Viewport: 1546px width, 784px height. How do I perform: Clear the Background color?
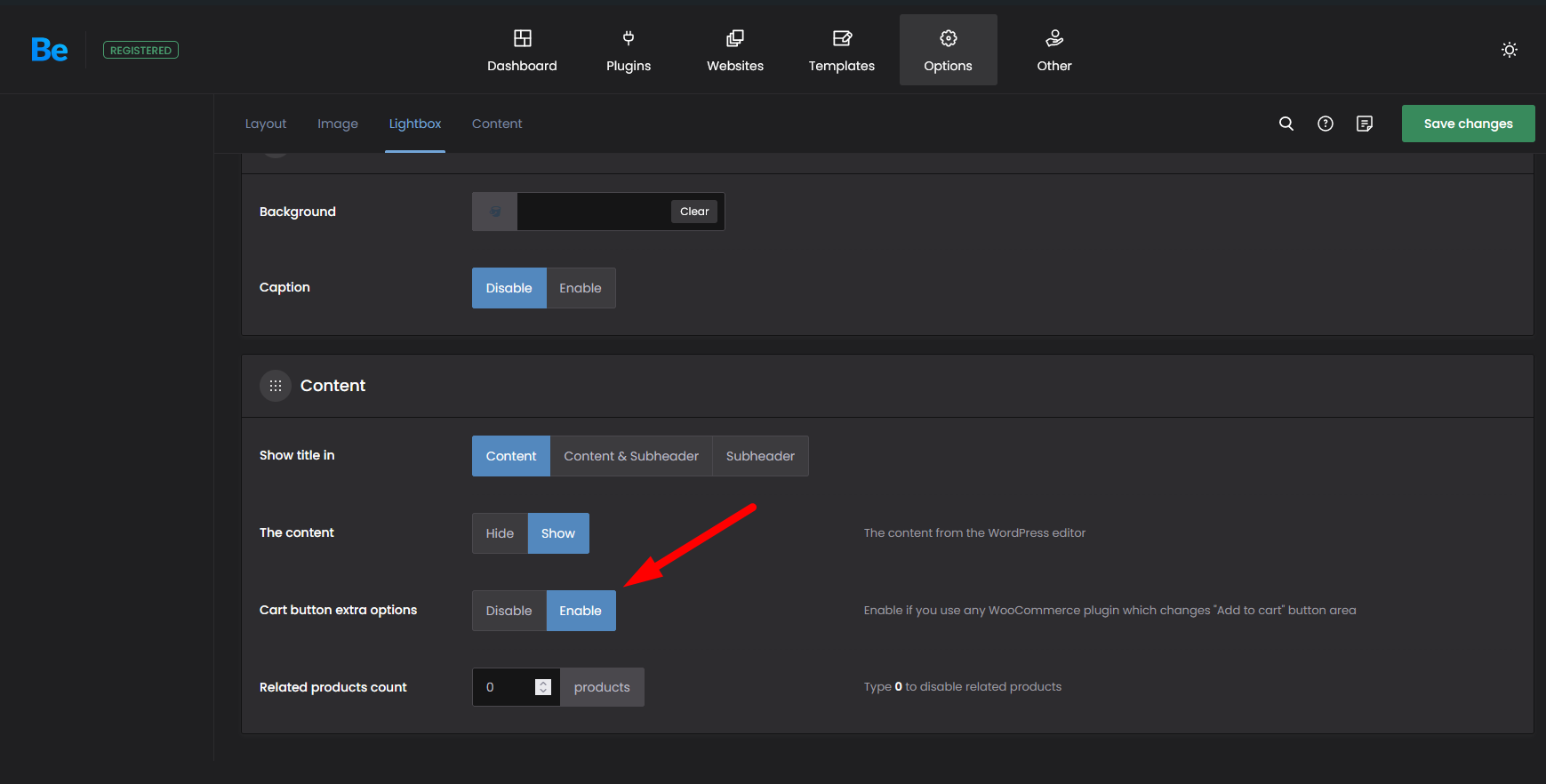[694, 212]
